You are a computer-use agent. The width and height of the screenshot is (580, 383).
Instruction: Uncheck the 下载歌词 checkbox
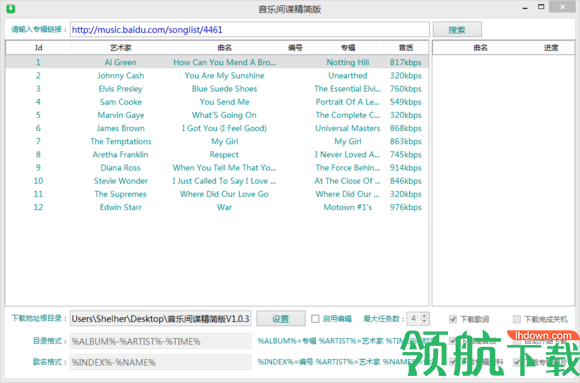tap(453, 319)
